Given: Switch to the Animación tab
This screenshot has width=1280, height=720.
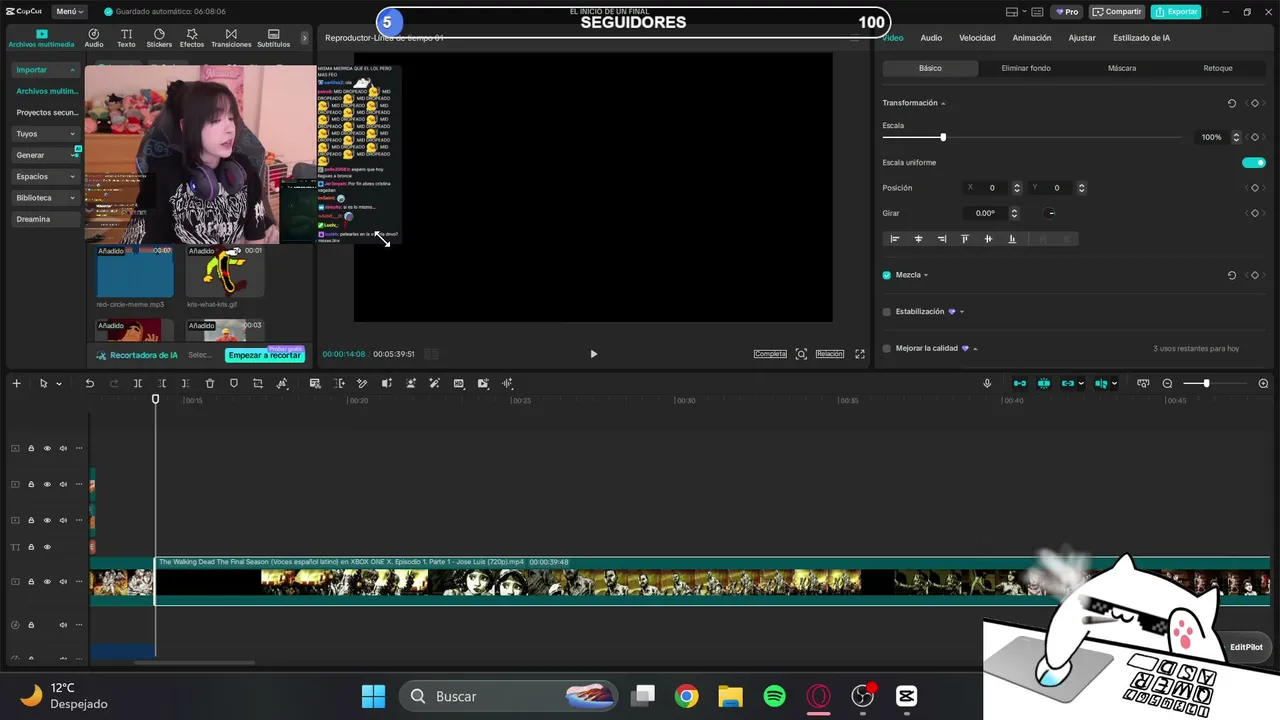Looking at the screenshot, I should (x=1032, y=38).
